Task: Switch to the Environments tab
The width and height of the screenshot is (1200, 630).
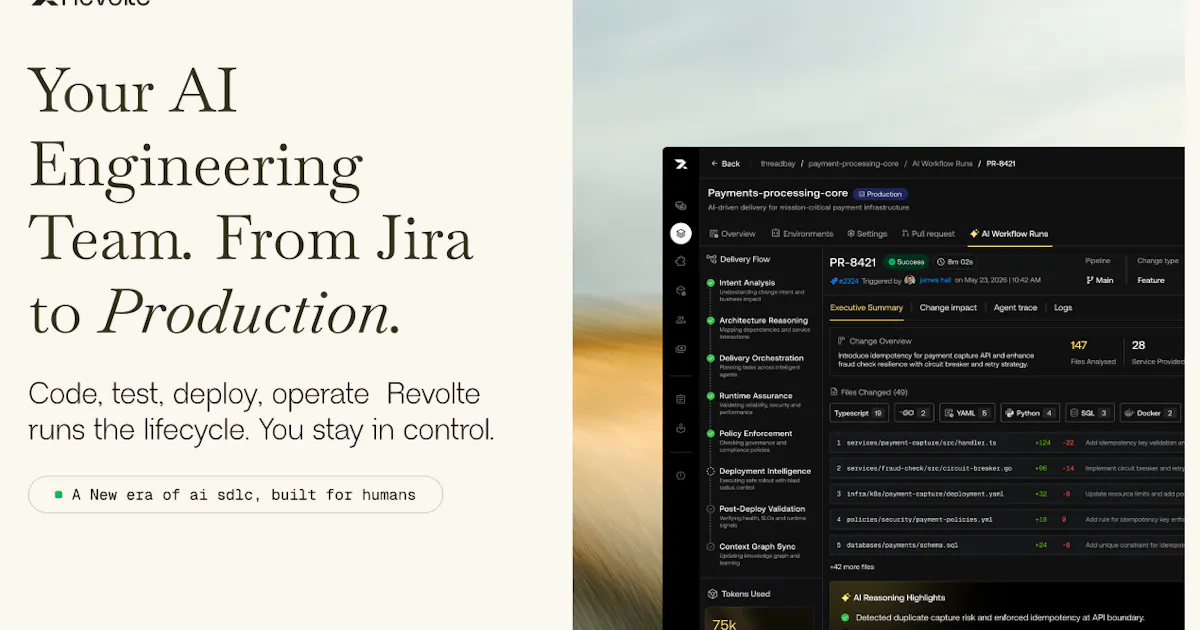Action: click(x=802, y=234)
